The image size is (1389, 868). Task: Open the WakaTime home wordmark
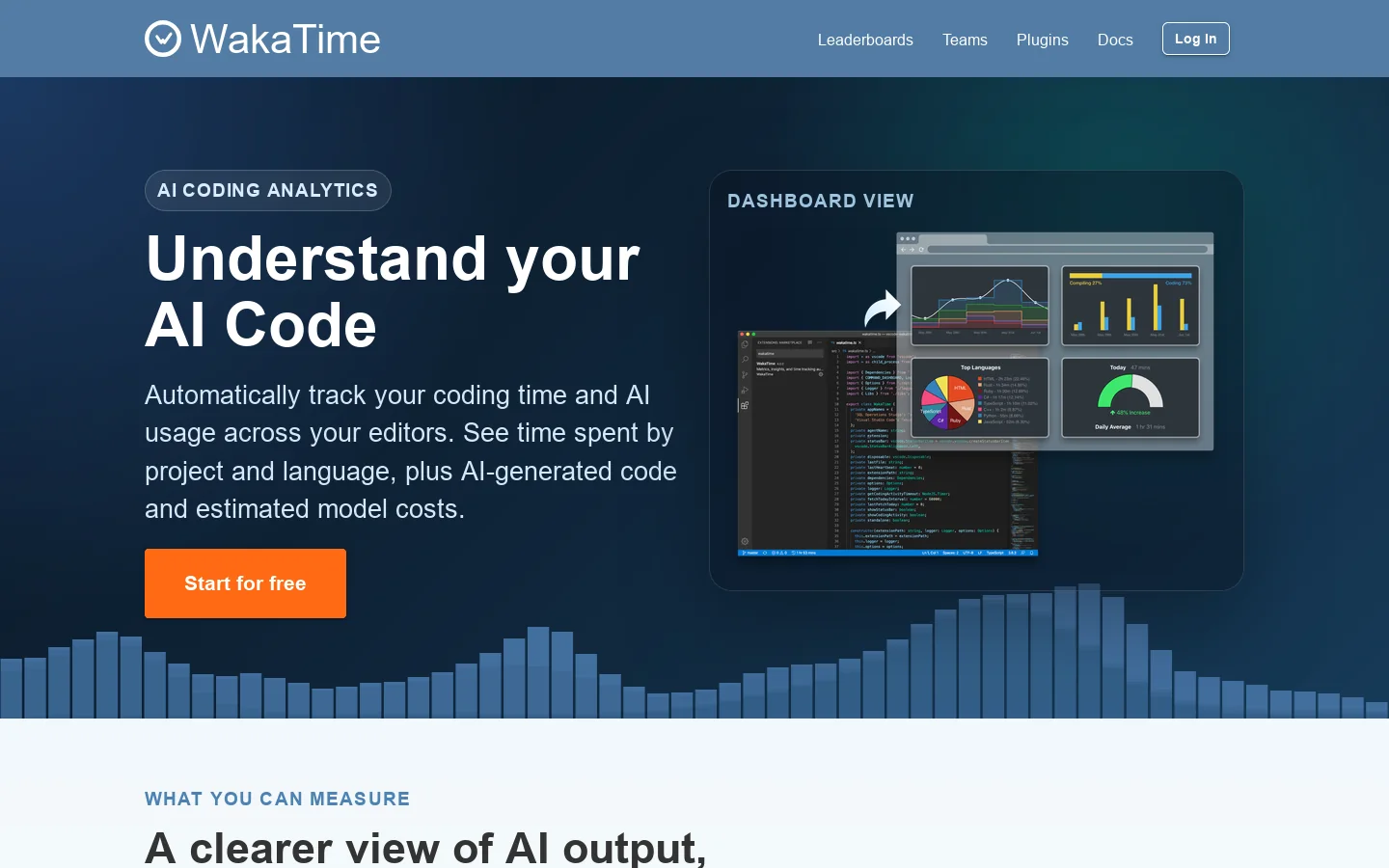286,40
